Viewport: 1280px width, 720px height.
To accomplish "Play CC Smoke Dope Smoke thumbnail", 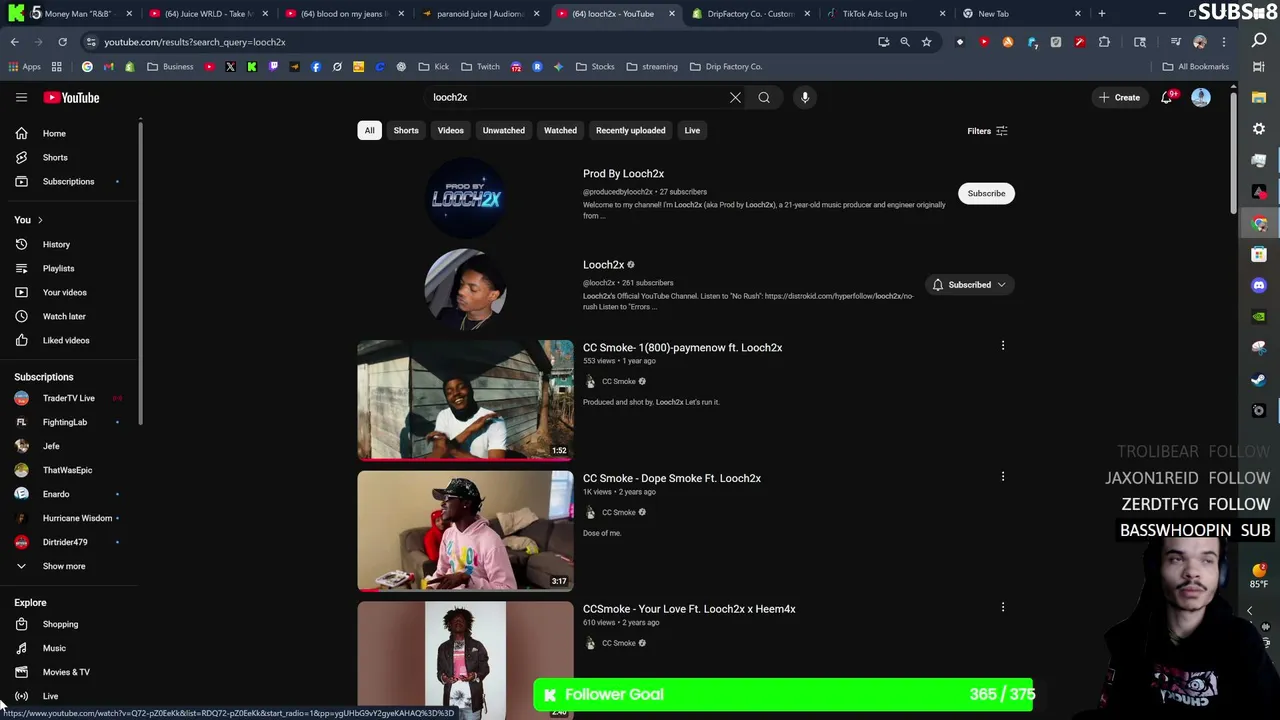I will [x=466, y=531].
